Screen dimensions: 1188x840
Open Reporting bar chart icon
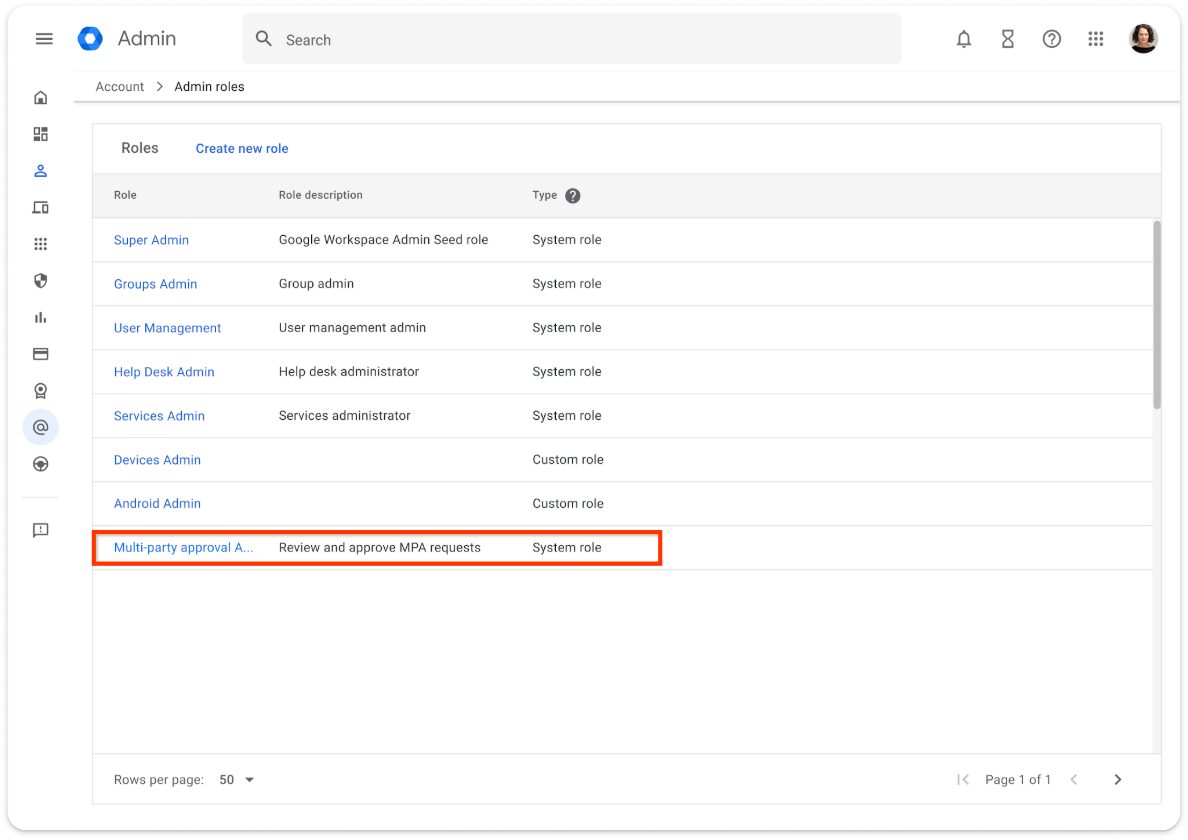click(41, 317)
